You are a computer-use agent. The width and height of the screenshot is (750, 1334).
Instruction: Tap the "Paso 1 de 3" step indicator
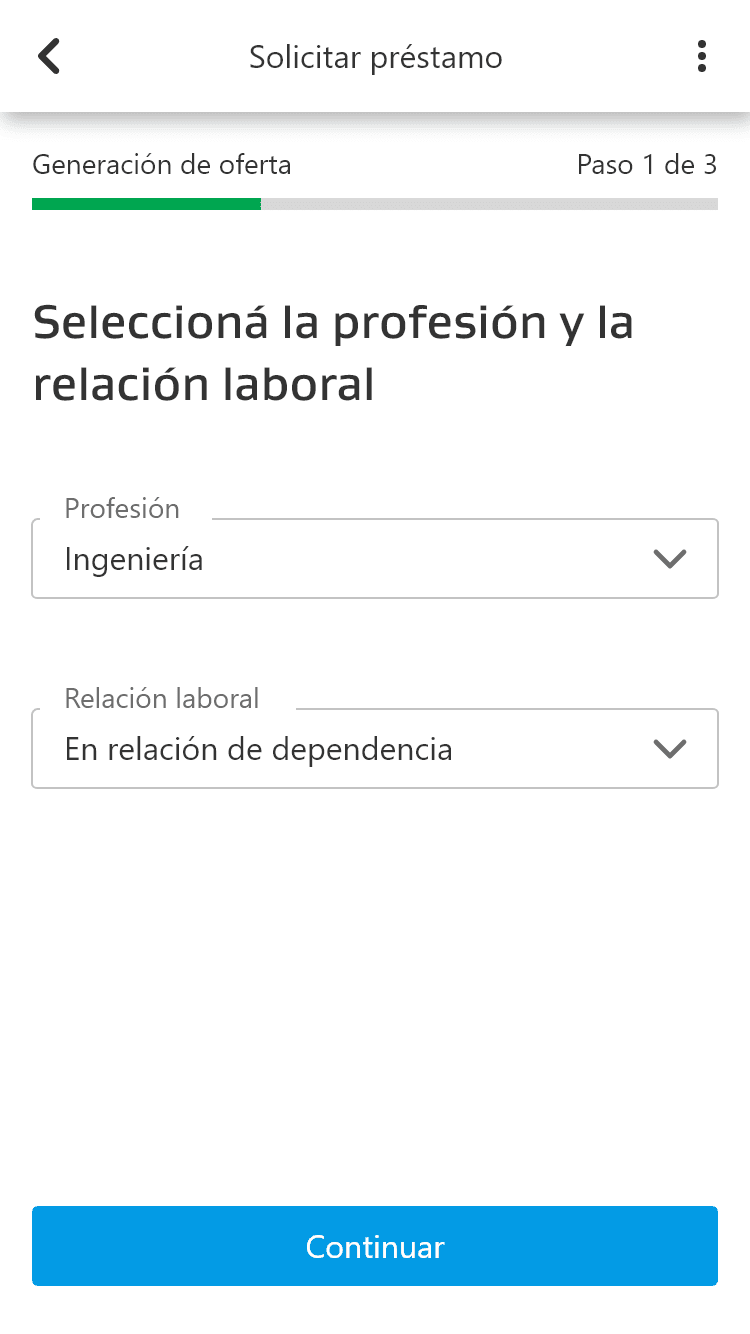647,165
